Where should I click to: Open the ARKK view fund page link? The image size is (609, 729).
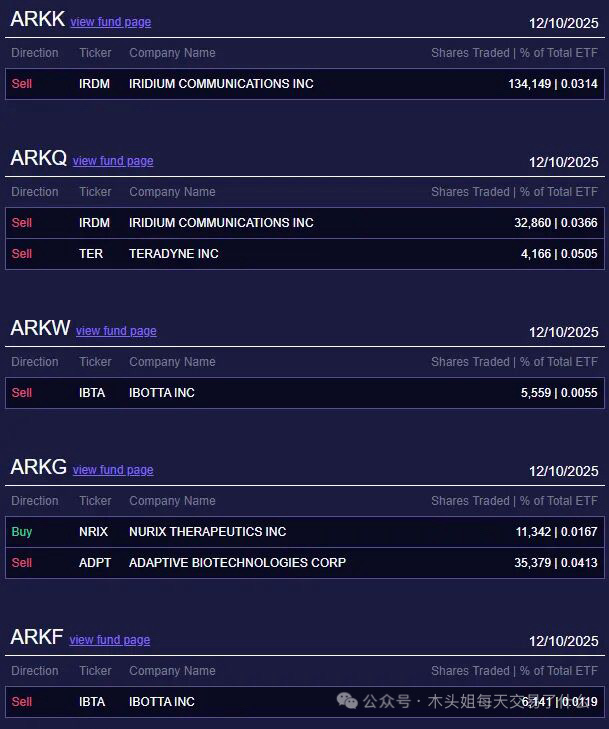tap(110, 22)
